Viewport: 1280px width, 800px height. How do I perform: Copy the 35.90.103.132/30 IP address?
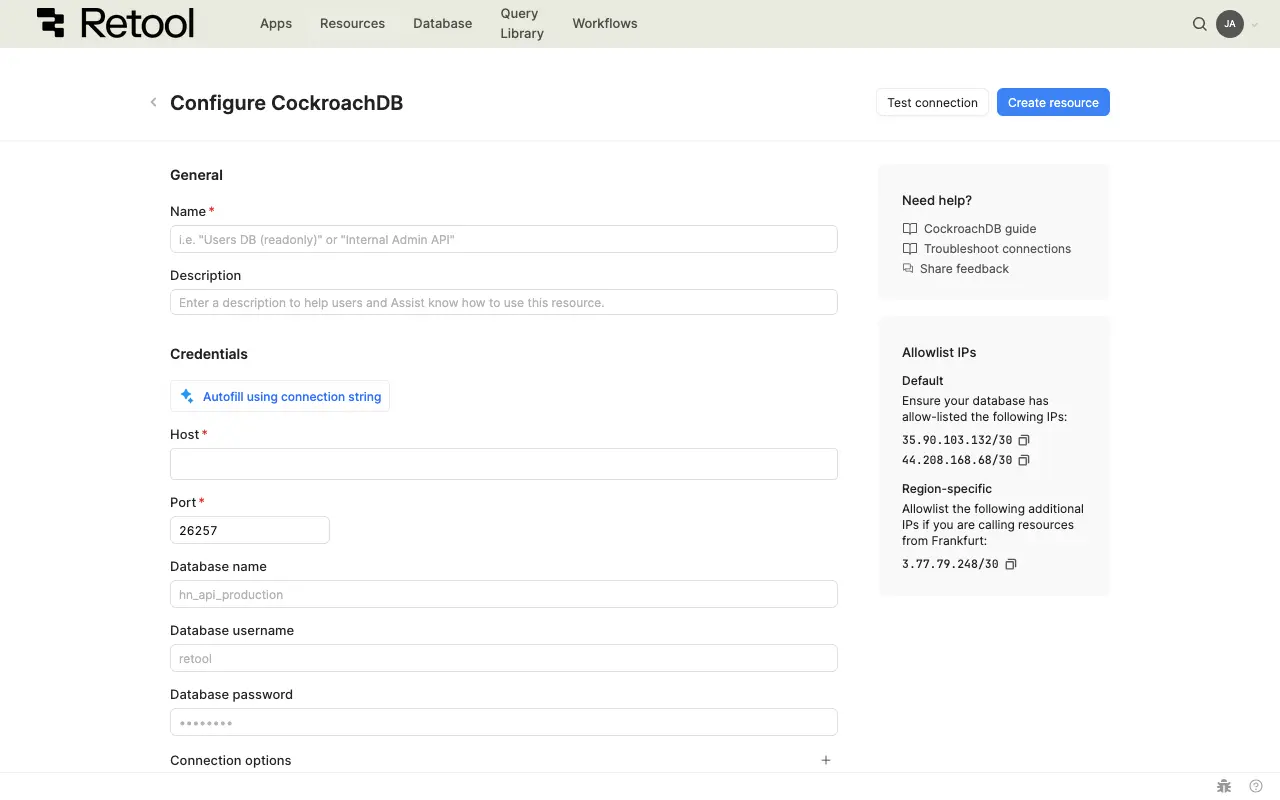[x=1024, y=440]
